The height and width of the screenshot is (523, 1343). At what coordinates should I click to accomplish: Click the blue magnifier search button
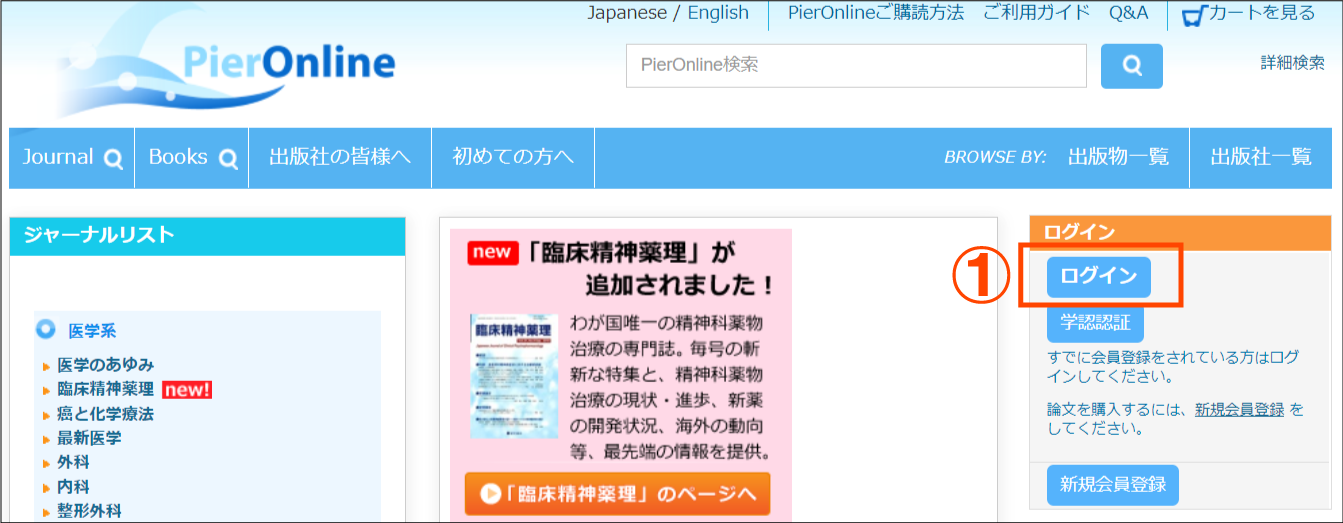[x=1131, y=66]
